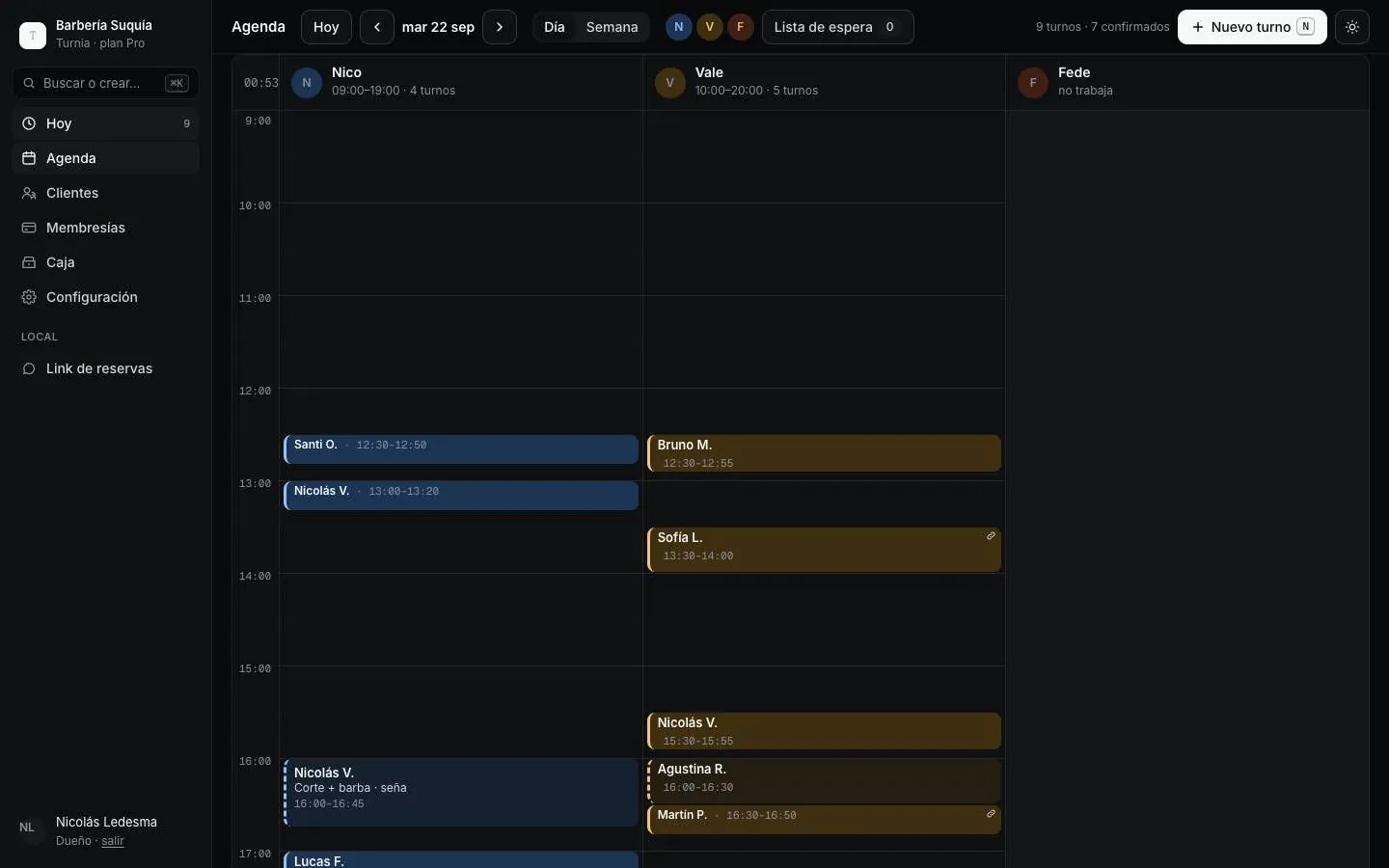Open Nicolás V. 13:00-13:20 appointment
This screenshot has width=1389, height=868.
coord(461,496)
